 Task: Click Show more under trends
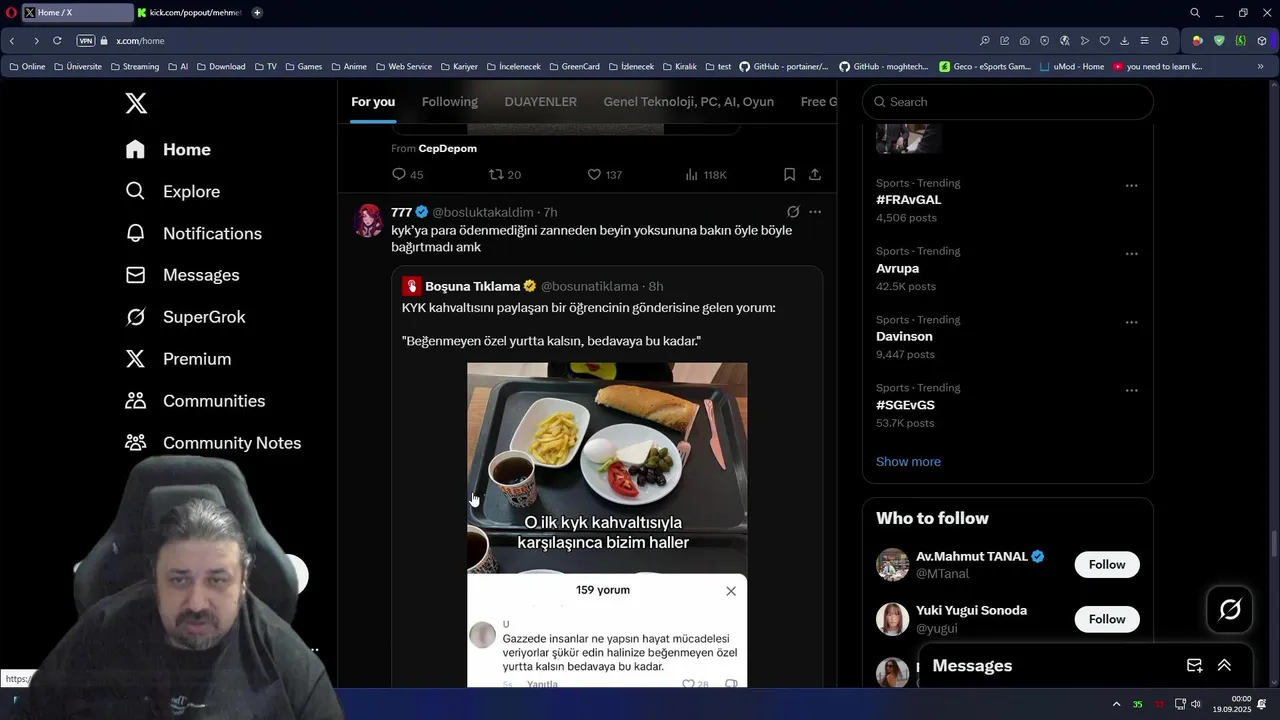[x=908, y=461]
